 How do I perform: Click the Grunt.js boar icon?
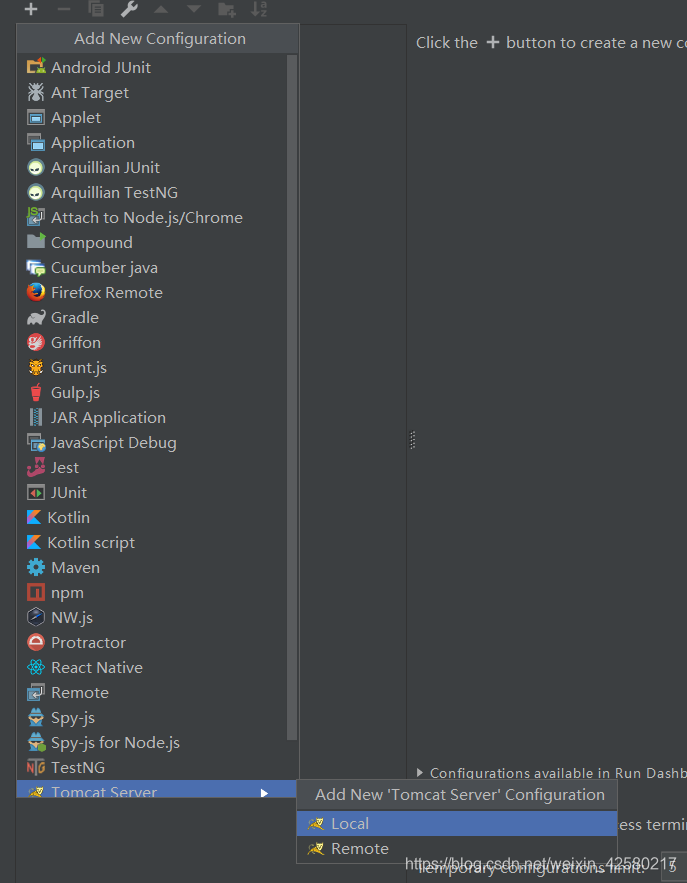(36, 367)
